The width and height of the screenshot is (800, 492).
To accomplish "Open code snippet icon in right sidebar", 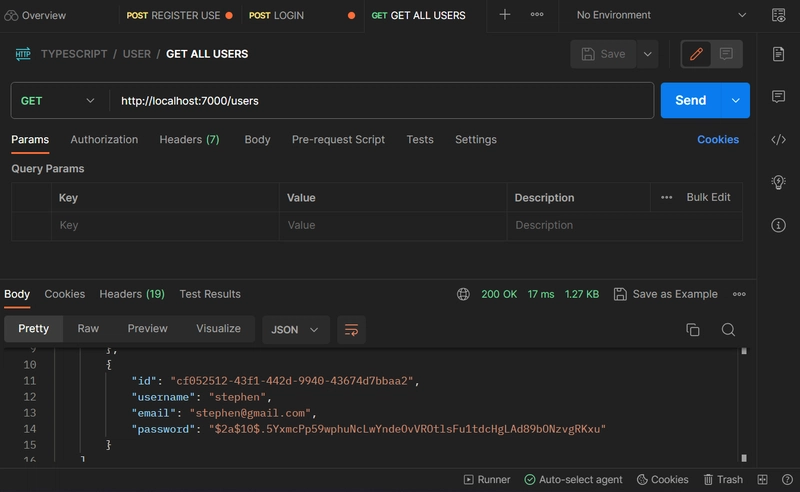I will coord(778,139).
